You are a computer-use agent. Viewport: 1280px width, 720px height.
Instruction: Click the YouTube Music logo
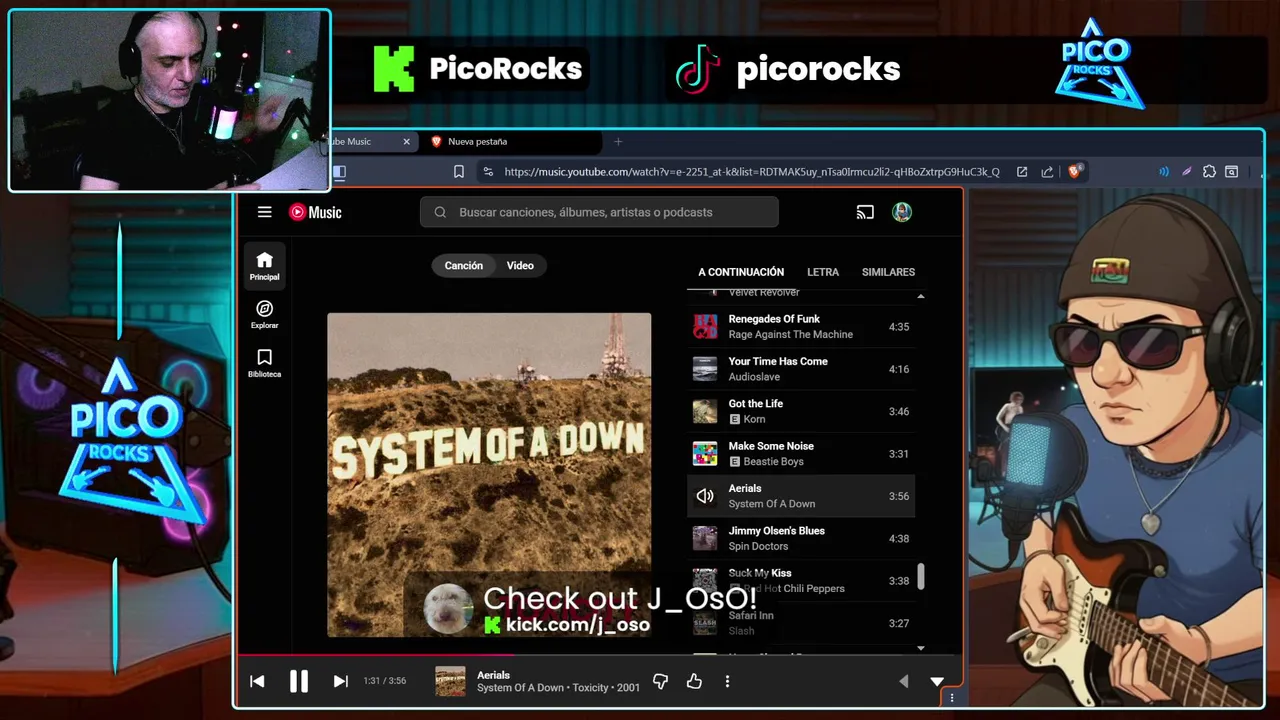(315, 212)
